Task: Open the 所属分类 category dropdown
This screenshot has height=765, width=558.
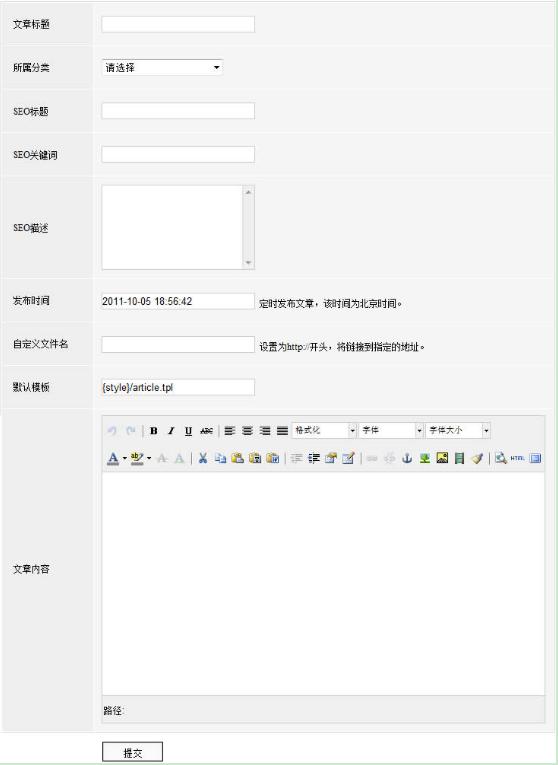Action: [x=162, y=67]
